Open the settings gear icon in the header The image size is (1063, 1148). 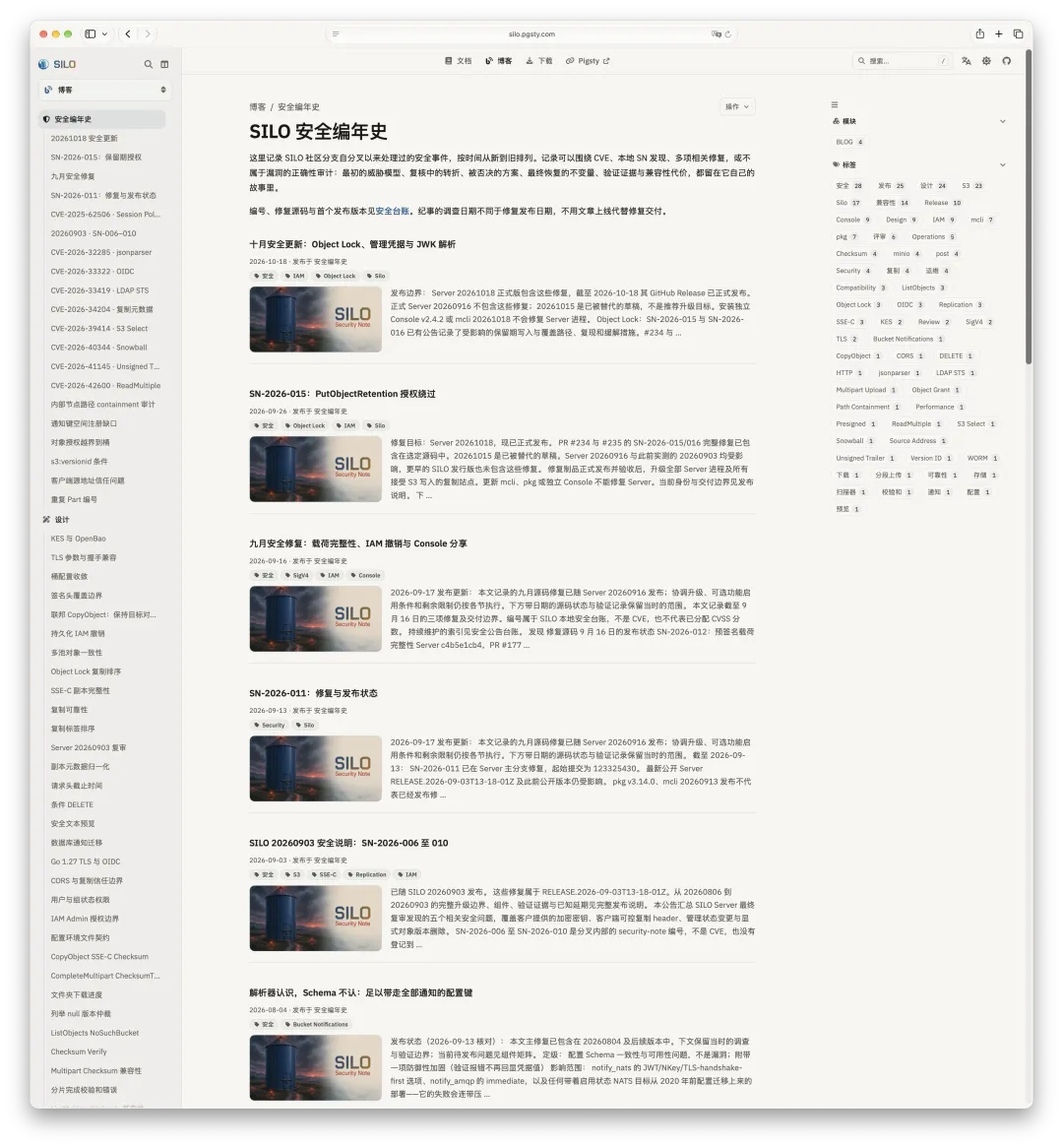point(987,61)
